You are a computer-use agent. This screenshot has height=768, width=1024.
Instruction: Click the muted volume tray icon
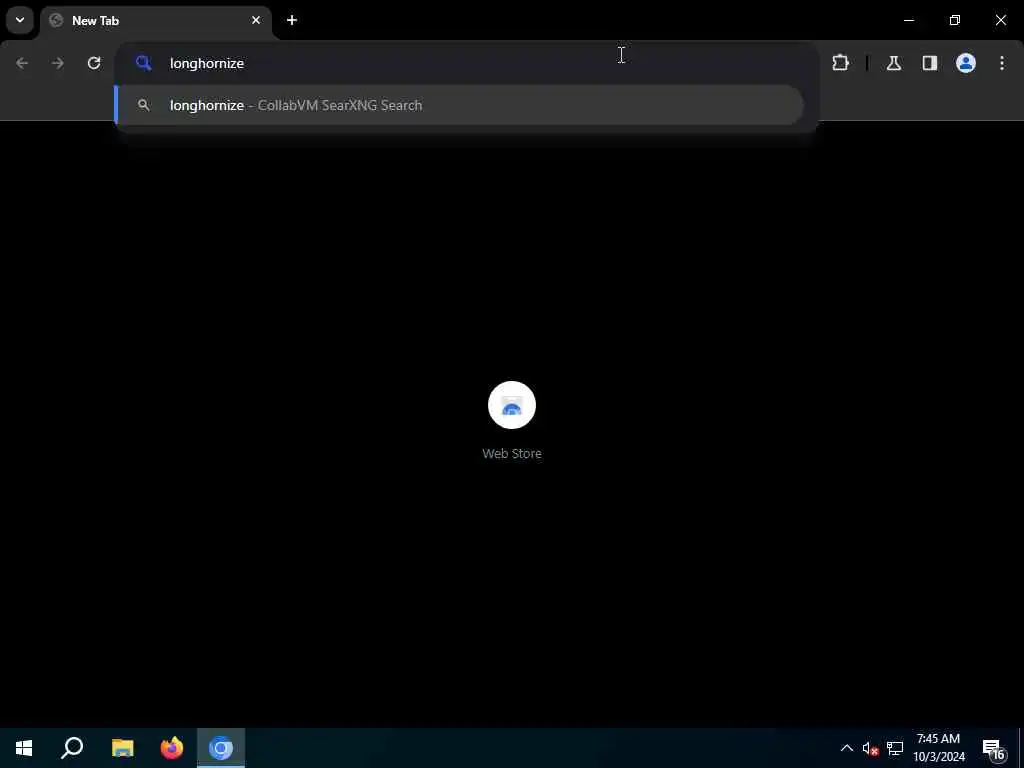pos(870,748)
